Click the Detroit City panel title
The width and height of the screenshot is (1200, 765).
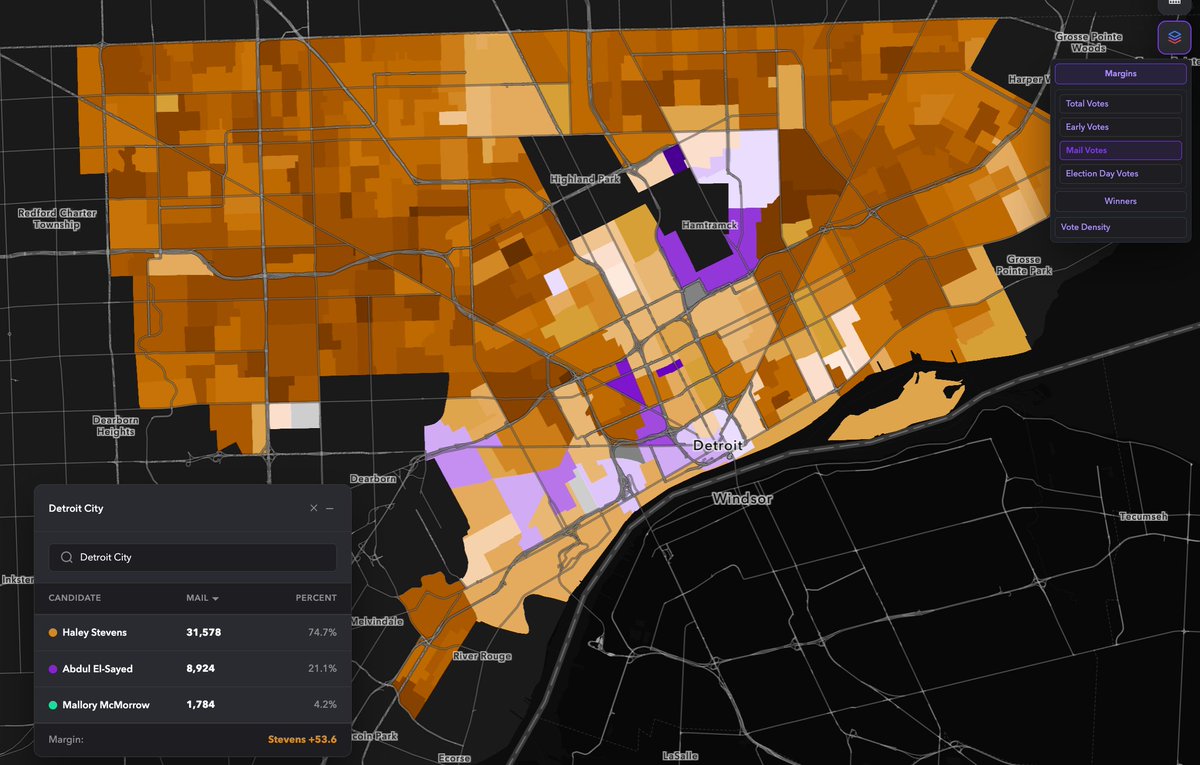pyautogui.click(x=76, y=508)
